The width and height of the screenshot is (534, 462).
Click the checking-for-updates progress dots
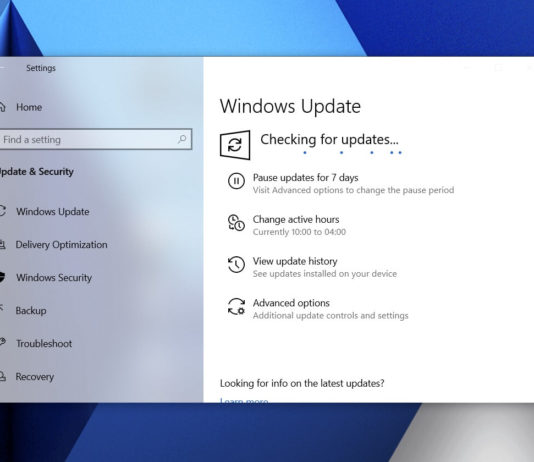click(x=353, y=153)
